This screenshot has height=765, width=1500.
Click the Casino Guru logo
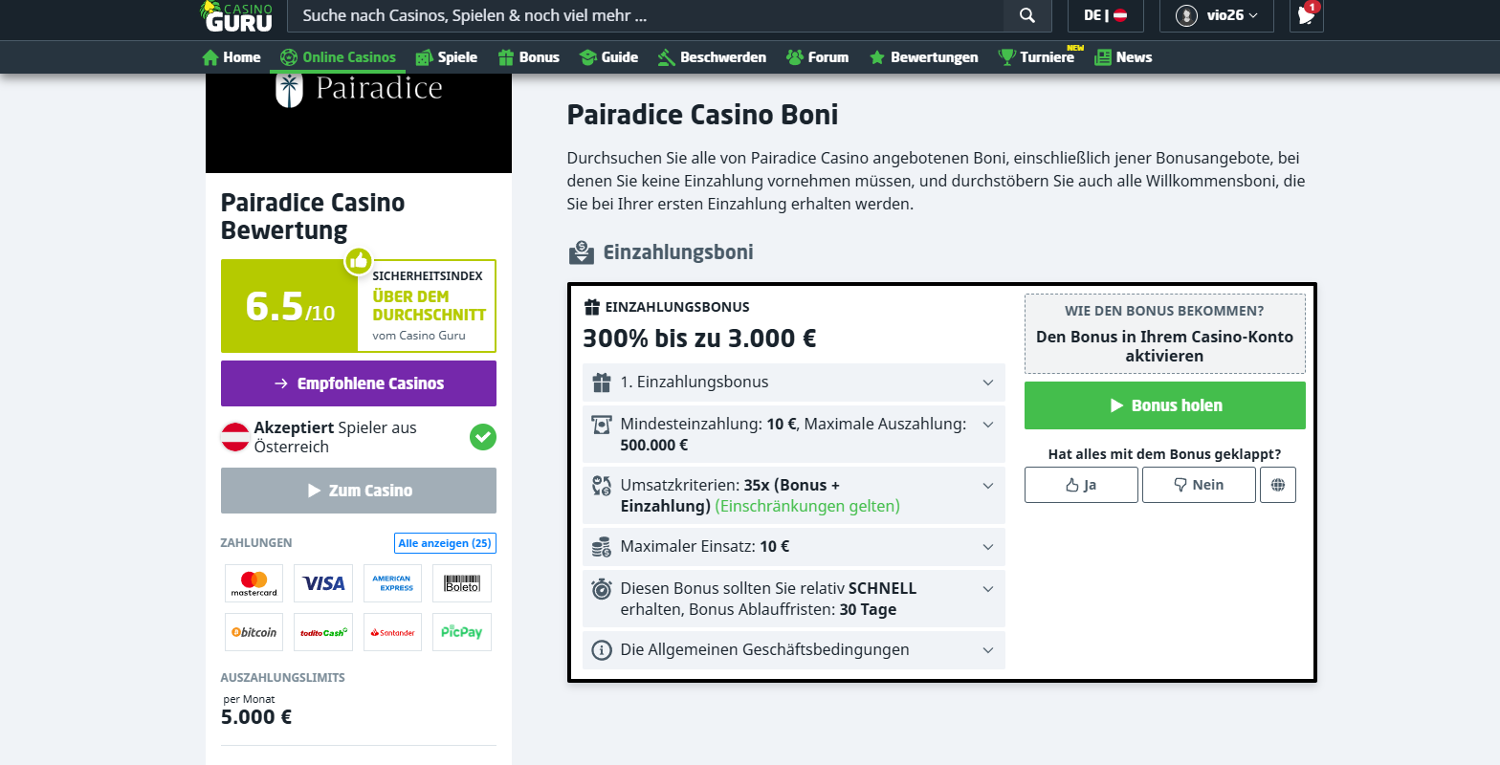(x=236, y=16)
